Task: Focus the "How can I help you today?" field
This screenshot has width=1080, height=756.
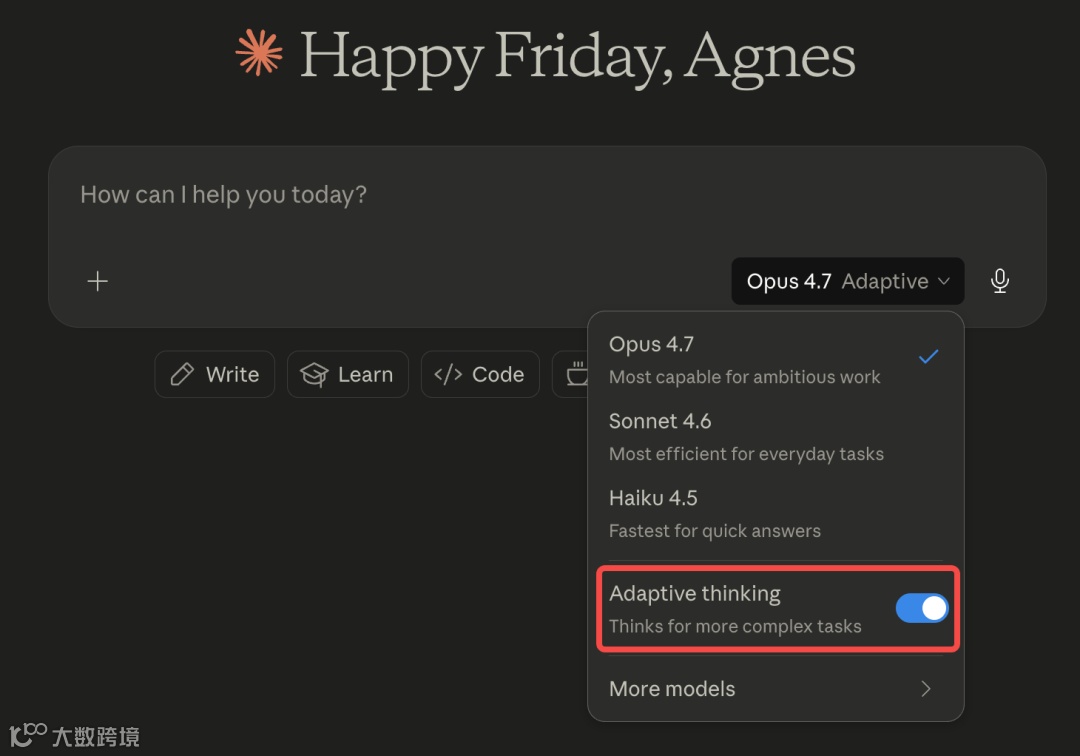Action: (400, 195)
